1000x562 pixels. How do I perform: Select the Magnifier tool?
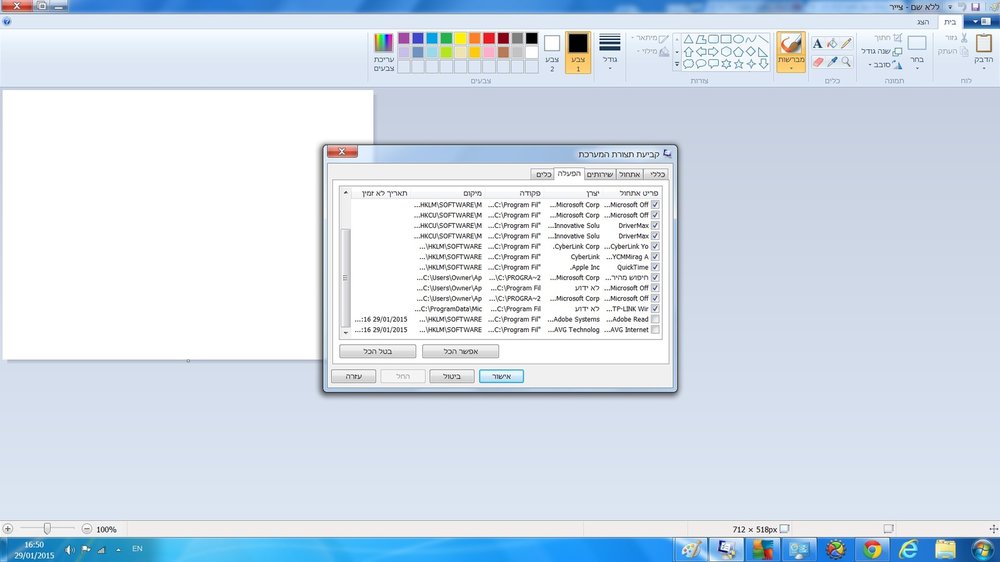coord(846,62)
